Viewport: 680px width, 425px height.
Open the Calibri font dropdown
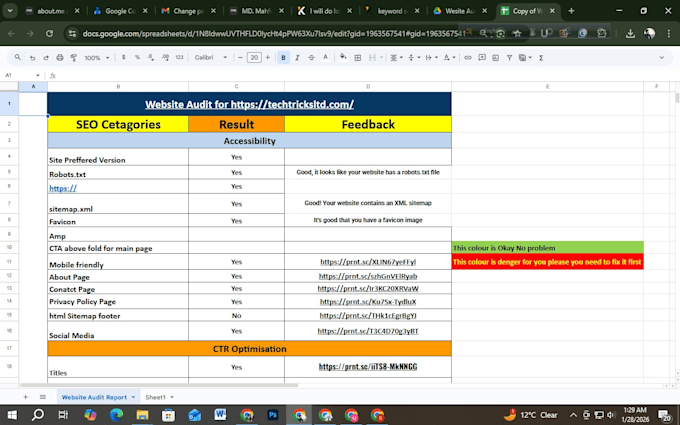(x=211, y=58)
